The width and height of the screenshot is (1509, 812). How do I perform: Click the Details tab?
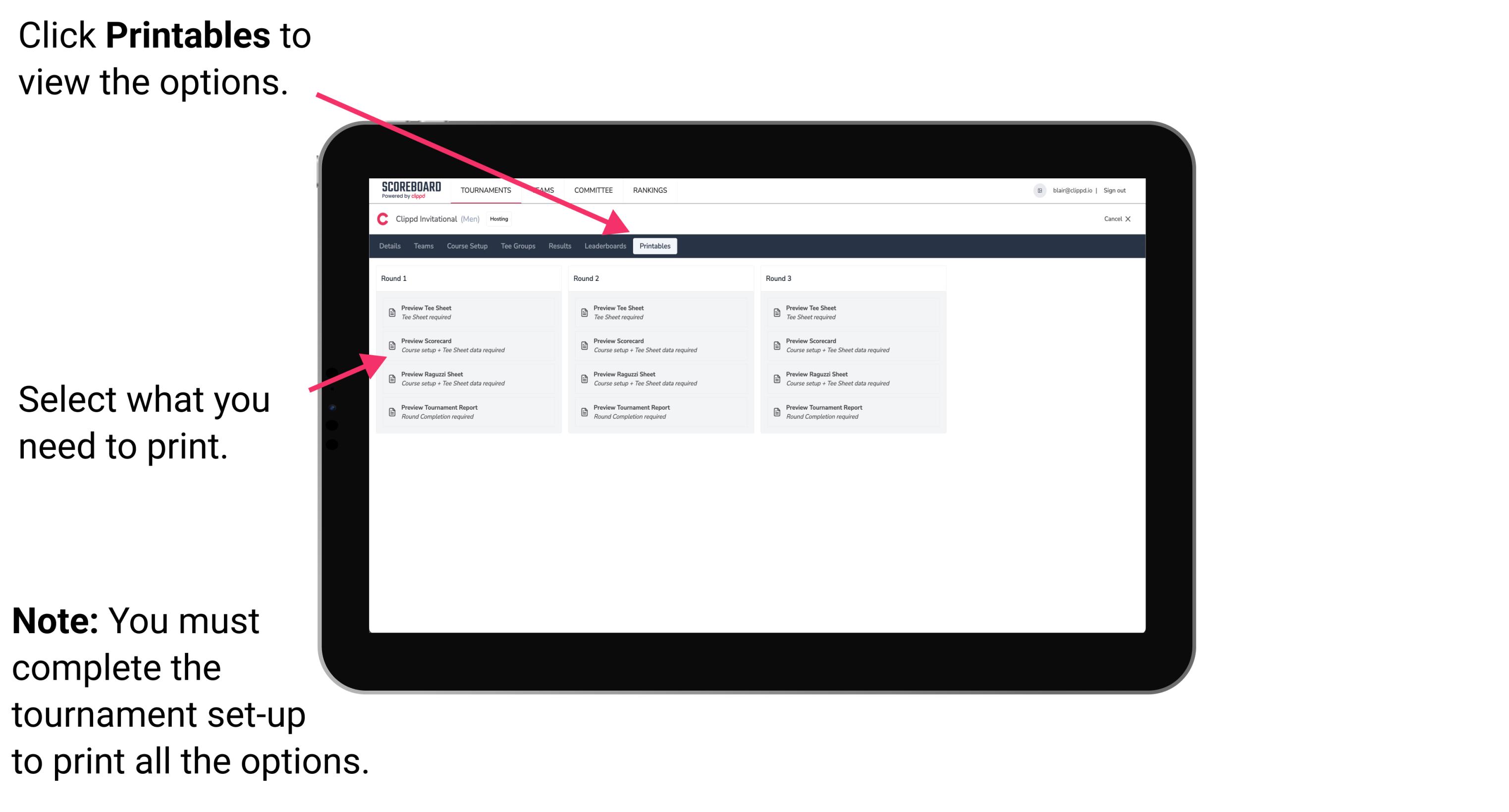[391, 246]
